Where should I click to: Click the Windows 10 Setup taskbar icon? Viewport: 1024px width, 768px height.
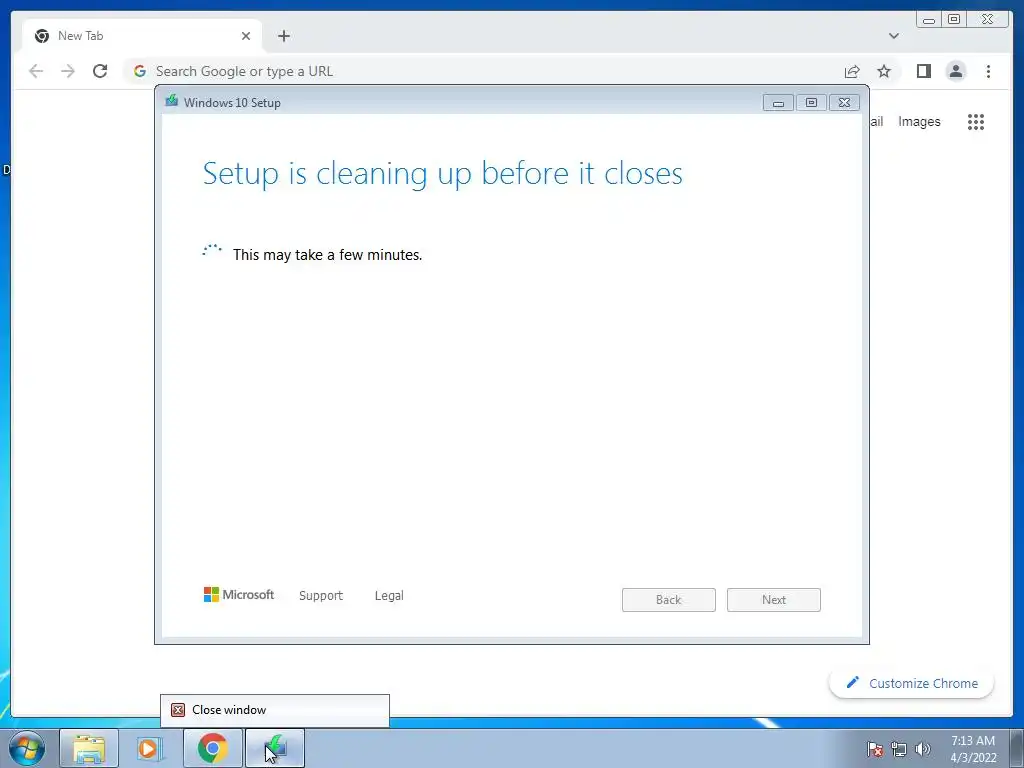(275, 748)
